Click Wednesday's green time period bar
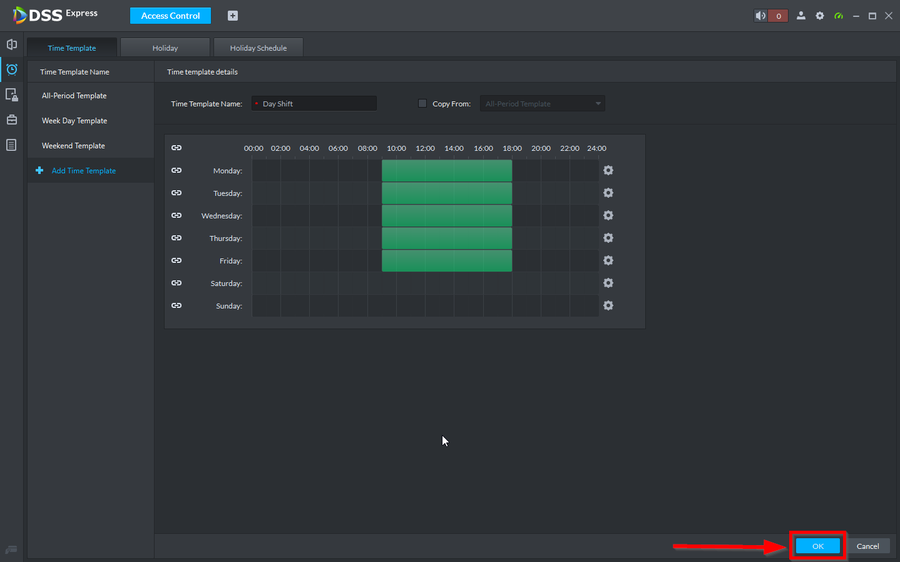This screenshot has width=900, height=562. tap(447, 215)
